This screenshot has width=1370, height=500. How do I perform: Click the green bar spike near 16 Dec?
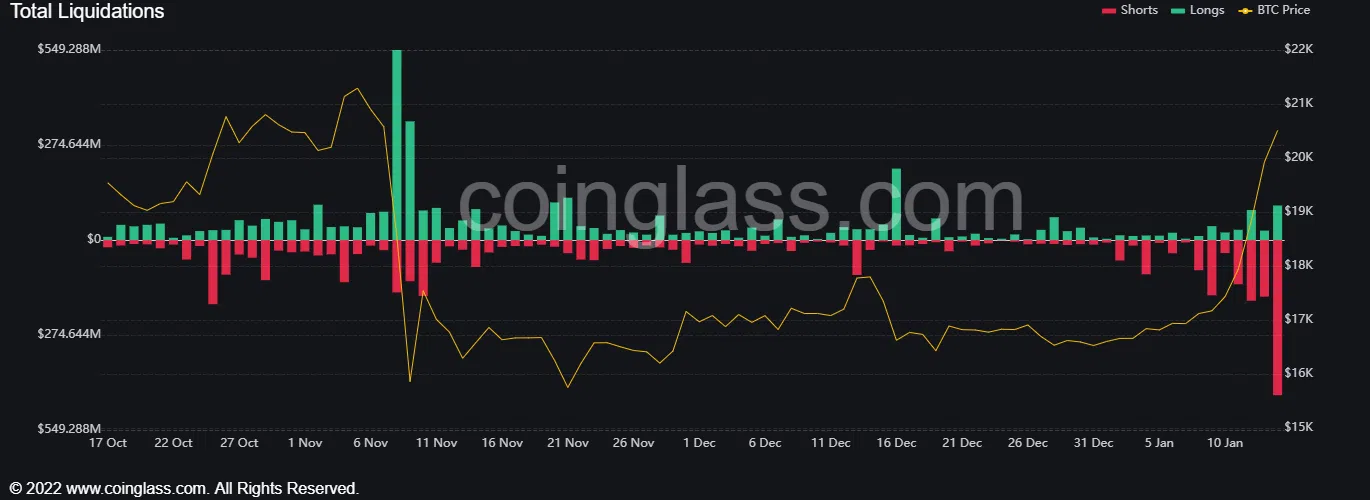tap(896, 204)
